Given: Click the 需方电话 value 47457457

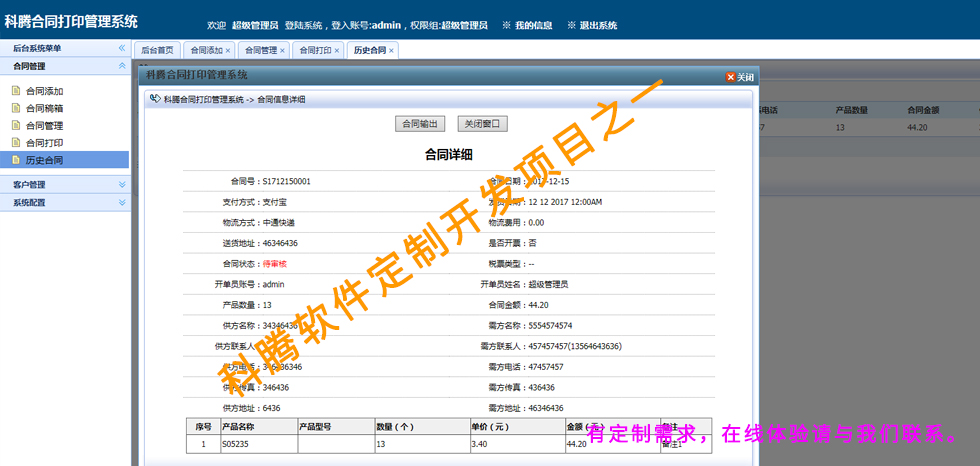Looking at the screenshot, I should point(546,367).
